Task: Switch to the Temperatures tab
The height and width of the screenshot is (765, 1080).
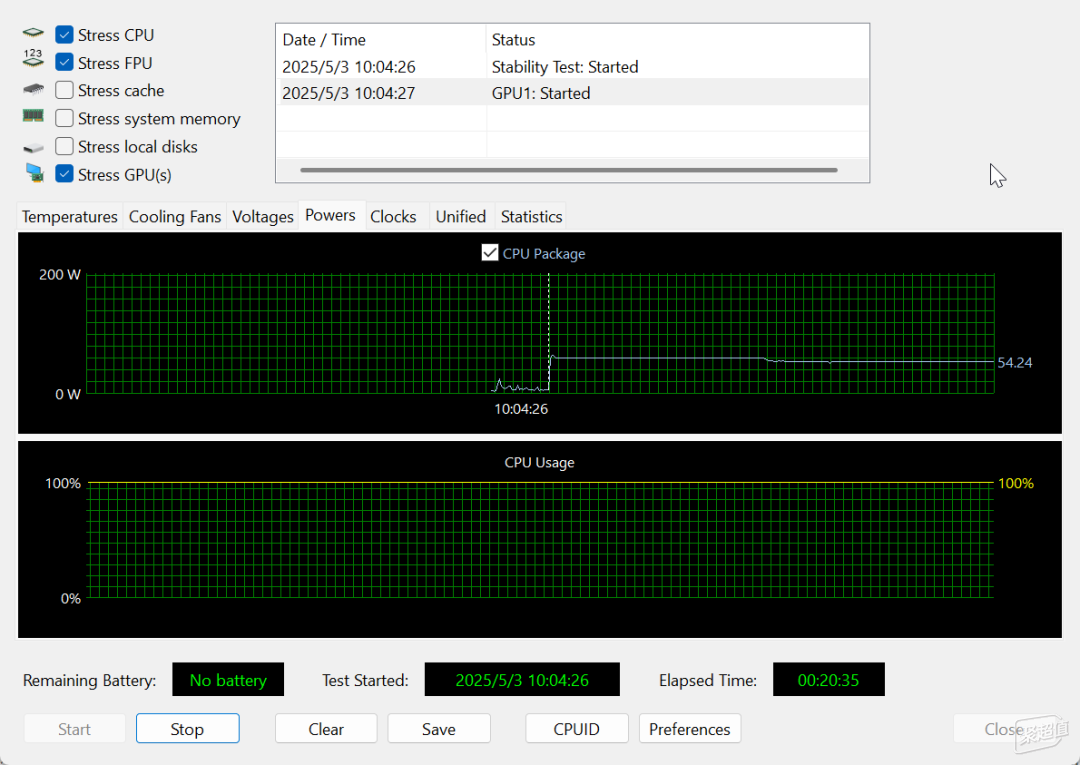Action: pos(70,216)
